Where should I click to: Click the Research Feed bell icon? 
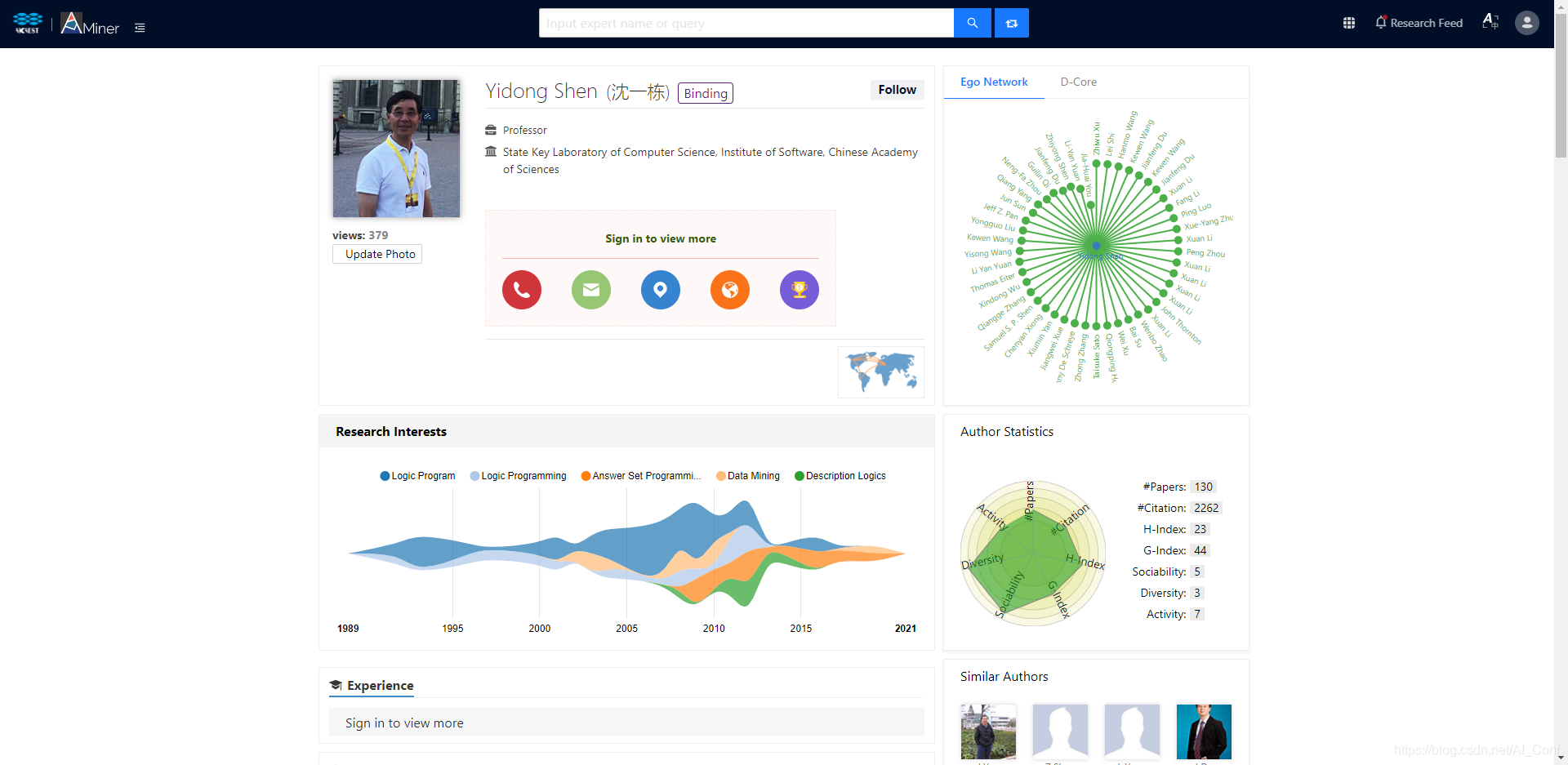tap(1381, 22)
